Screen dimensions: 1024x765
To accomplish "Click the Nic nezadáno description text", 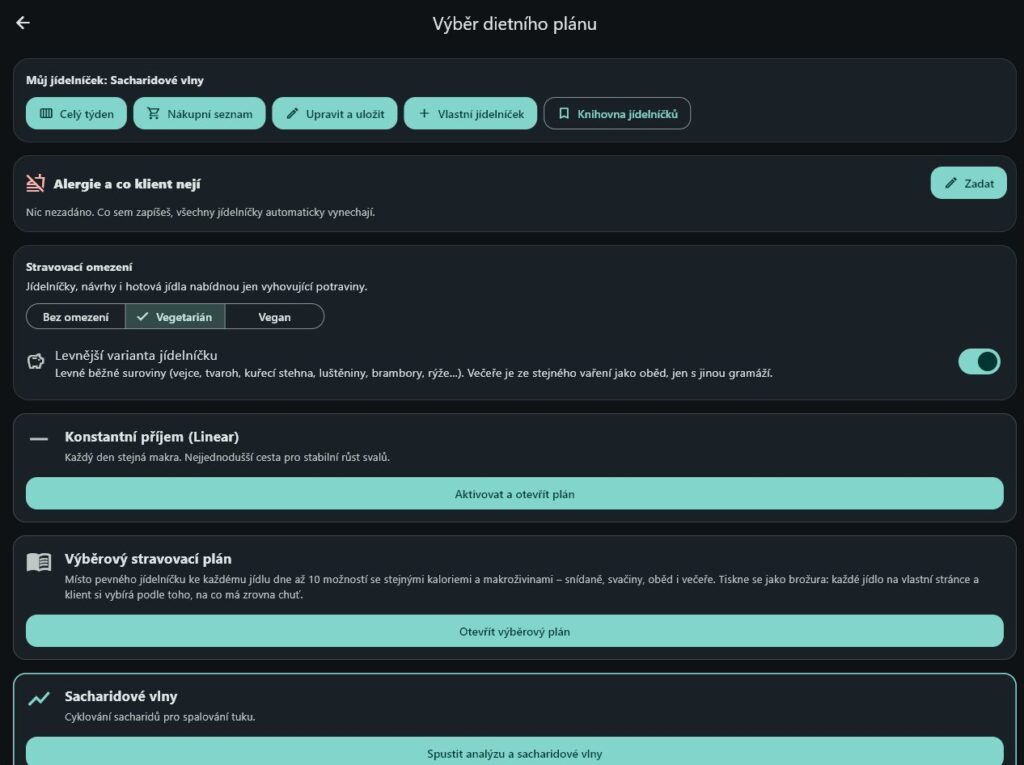I will click(x=200, y=212).
